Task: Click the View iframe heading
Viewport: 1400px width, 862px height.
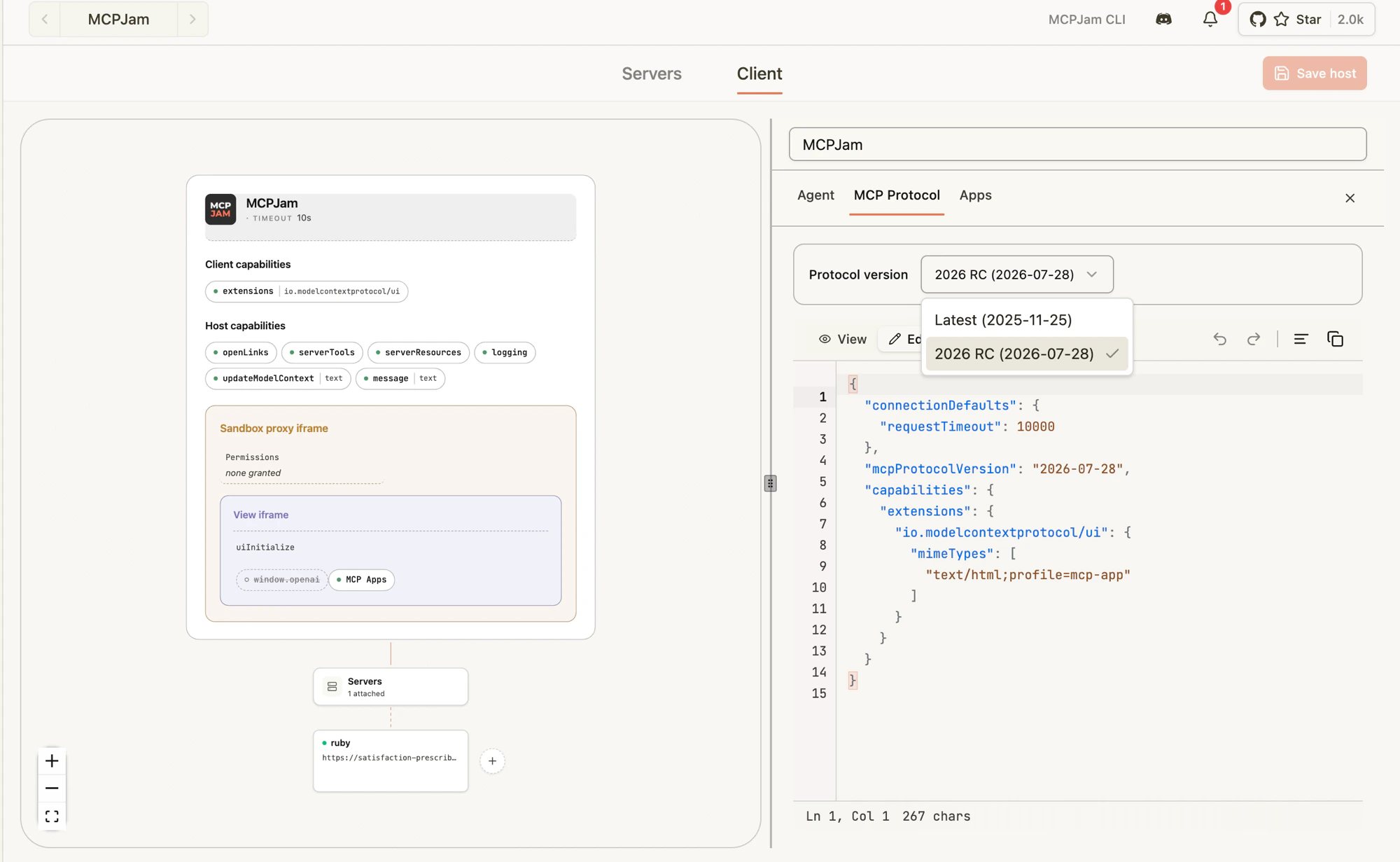Action: pyautogui.click(x=260, y=515)
